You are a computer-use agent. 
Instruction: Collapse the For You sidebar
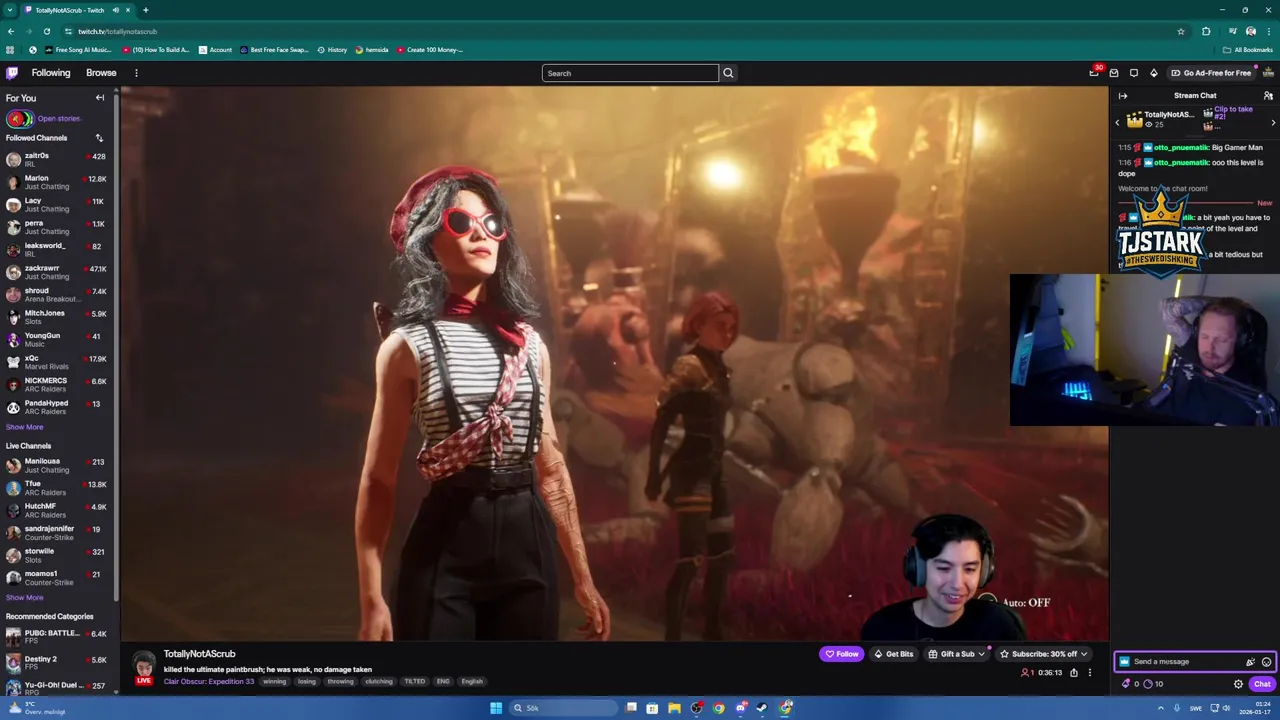[100, 98]
